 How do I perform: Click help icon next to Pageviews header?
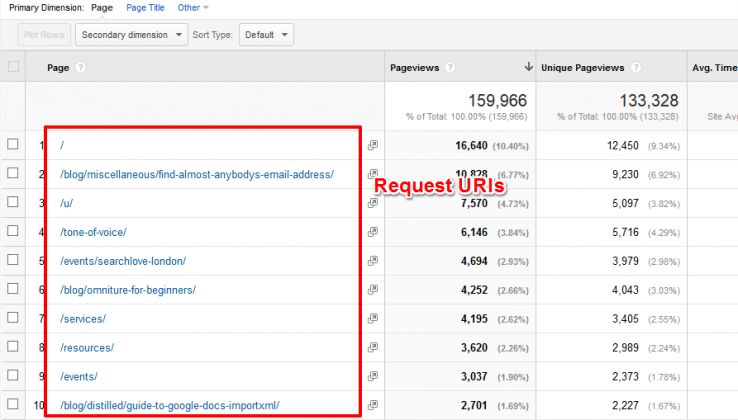click(450, 68)
